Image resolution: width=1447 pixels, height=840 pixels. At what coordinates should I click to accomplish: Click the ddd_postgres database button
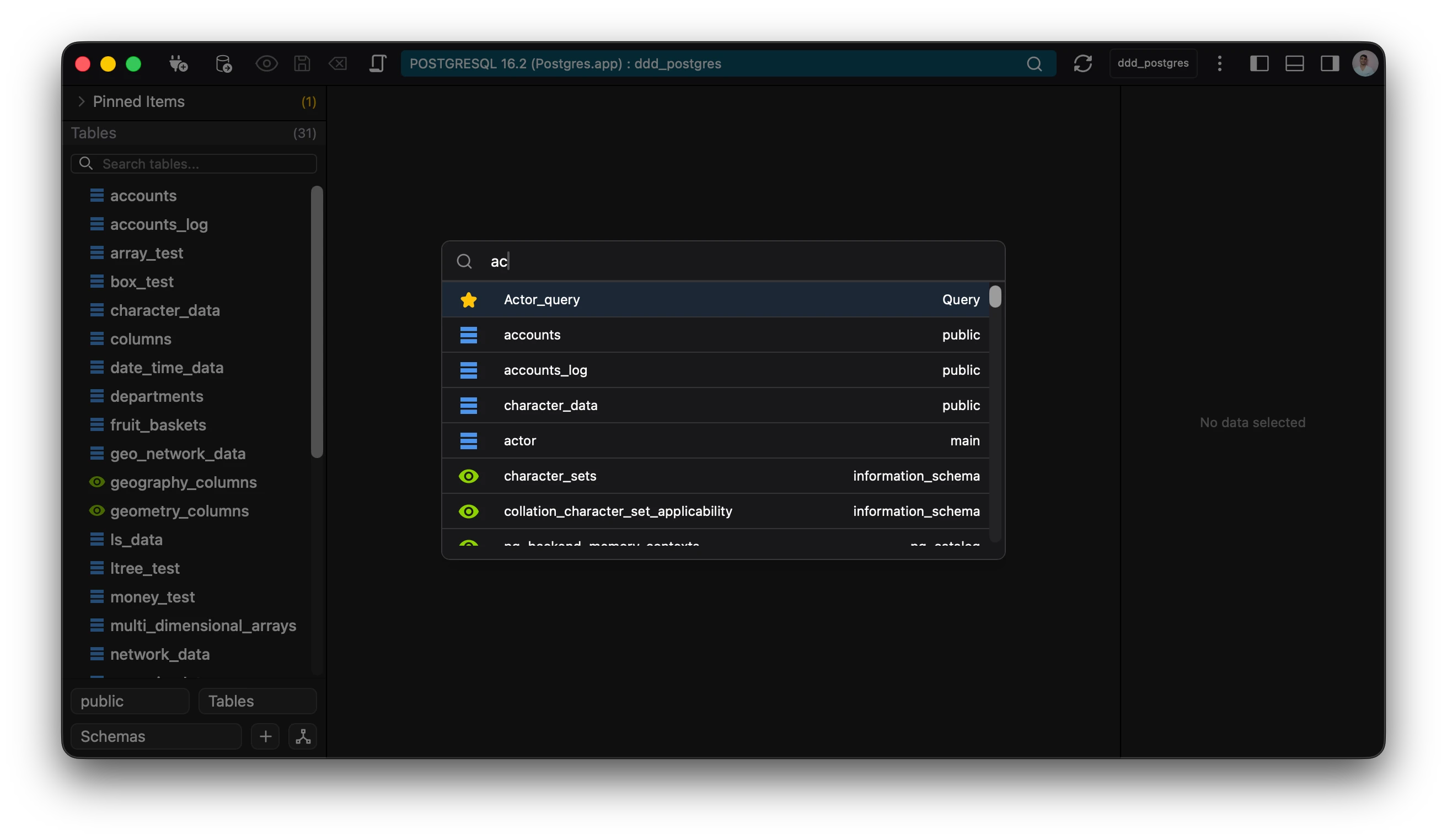(1153, 64)
